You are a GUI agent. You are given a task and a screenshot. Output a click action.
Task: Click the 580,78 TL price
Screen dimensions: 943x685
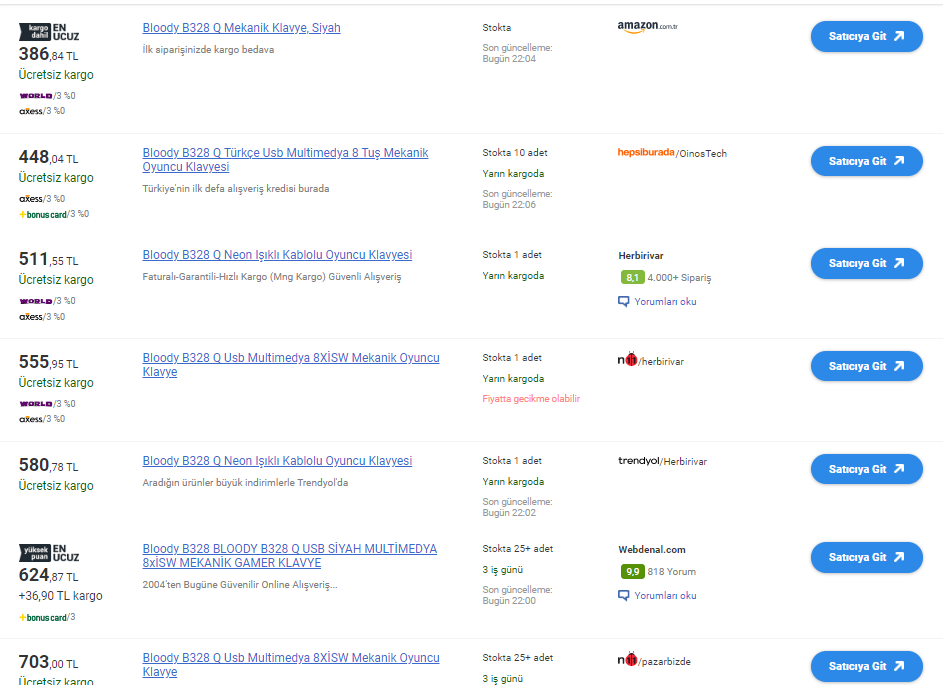point(48,465)
